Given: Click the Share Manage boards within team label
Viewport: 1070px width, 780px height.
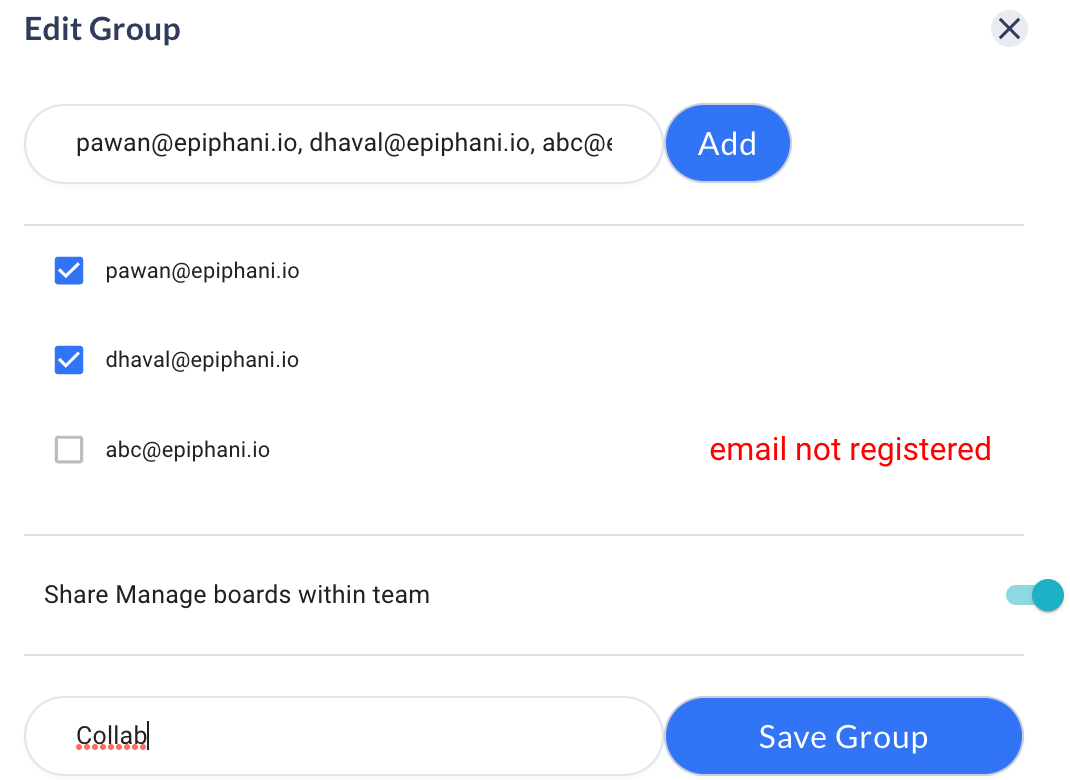Looking at the screenshot, I should [237, 595].
